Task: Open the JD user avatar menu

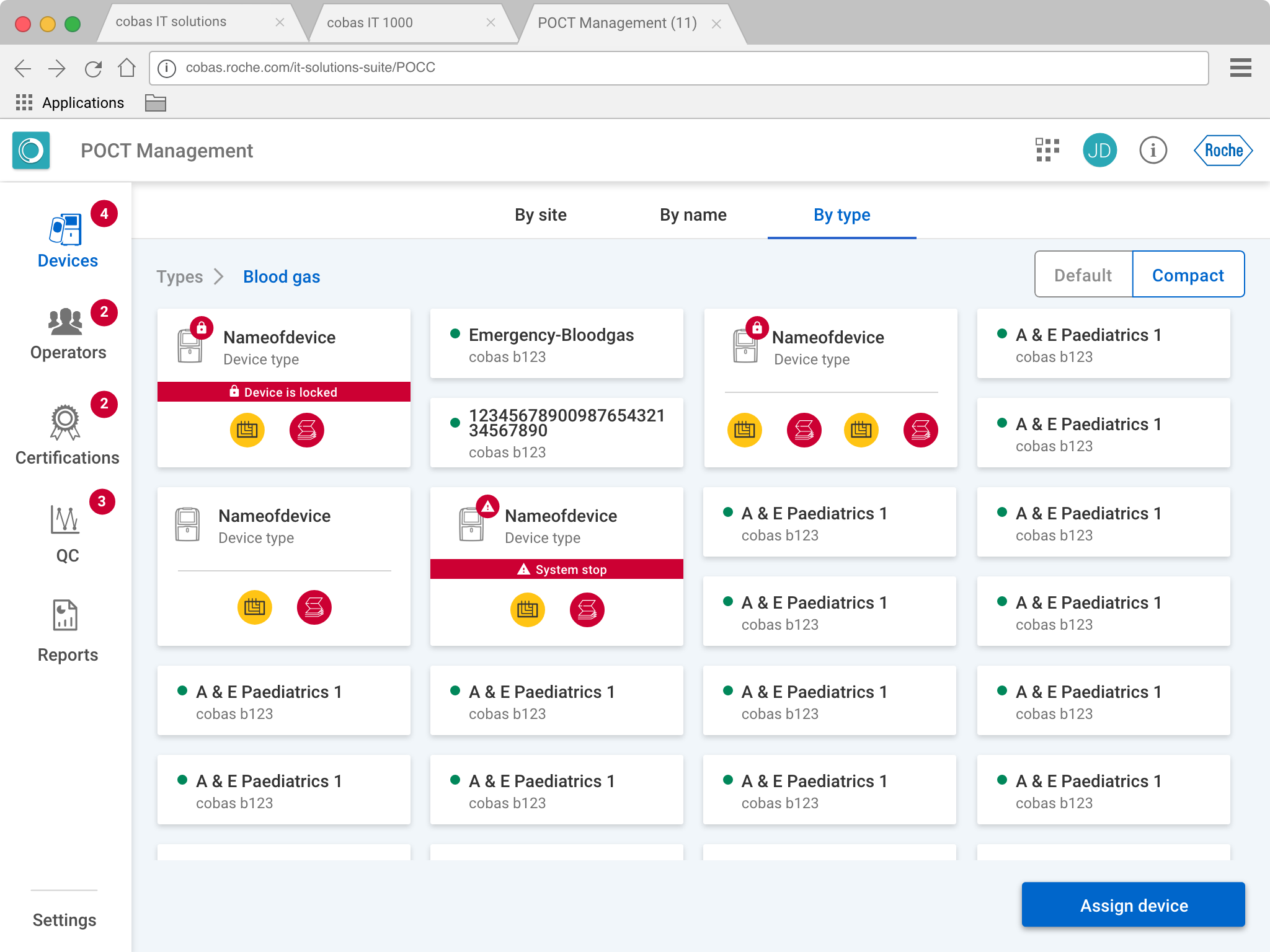Action: pyautogui.click(x=1099, y=151)
